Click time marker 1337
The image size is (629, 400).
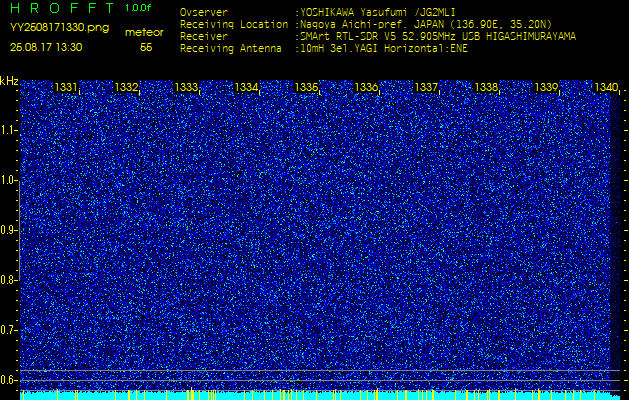(x=426, y=87)
